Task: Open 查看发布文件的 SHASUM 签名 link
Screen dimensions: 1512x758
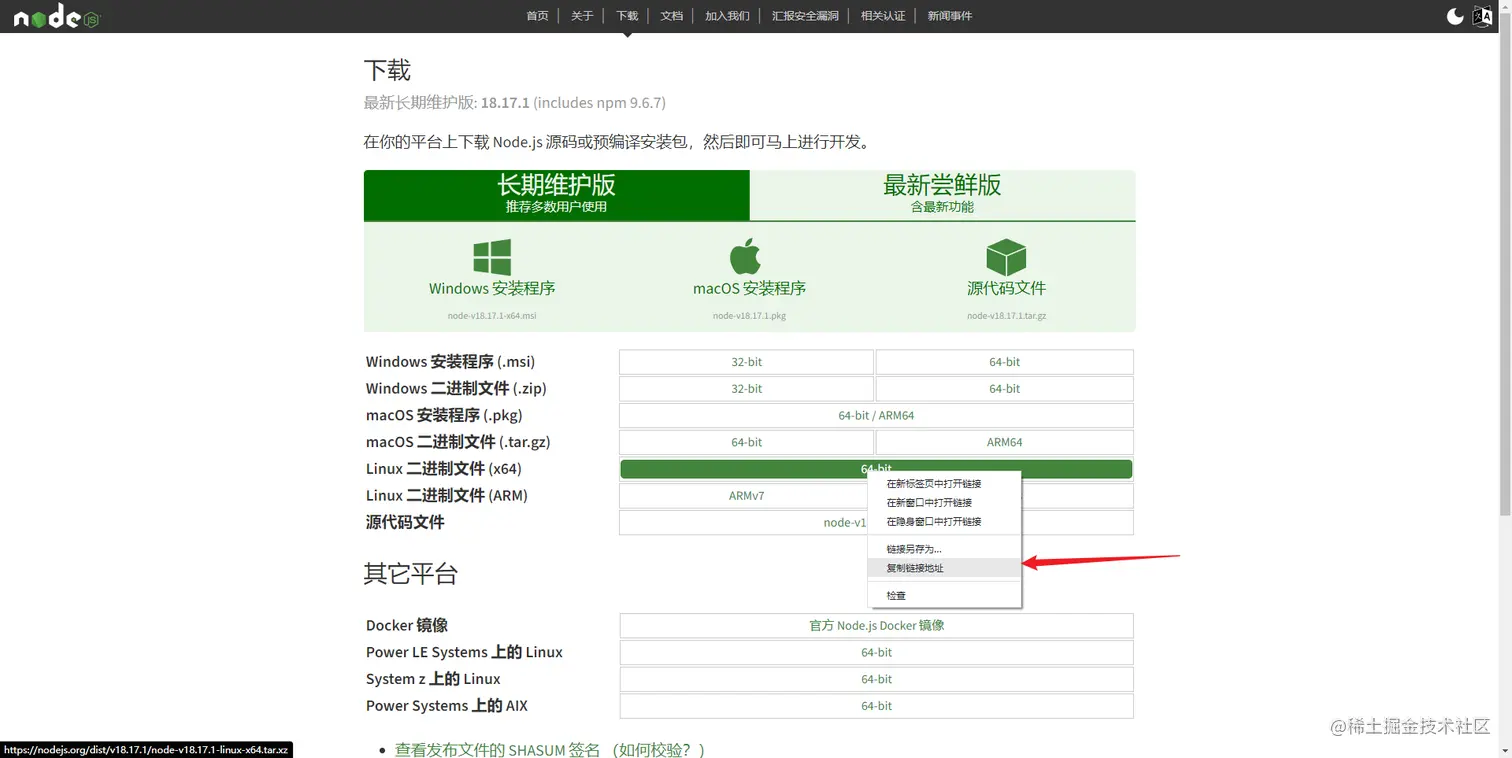Action: click(x=497, y=749)
